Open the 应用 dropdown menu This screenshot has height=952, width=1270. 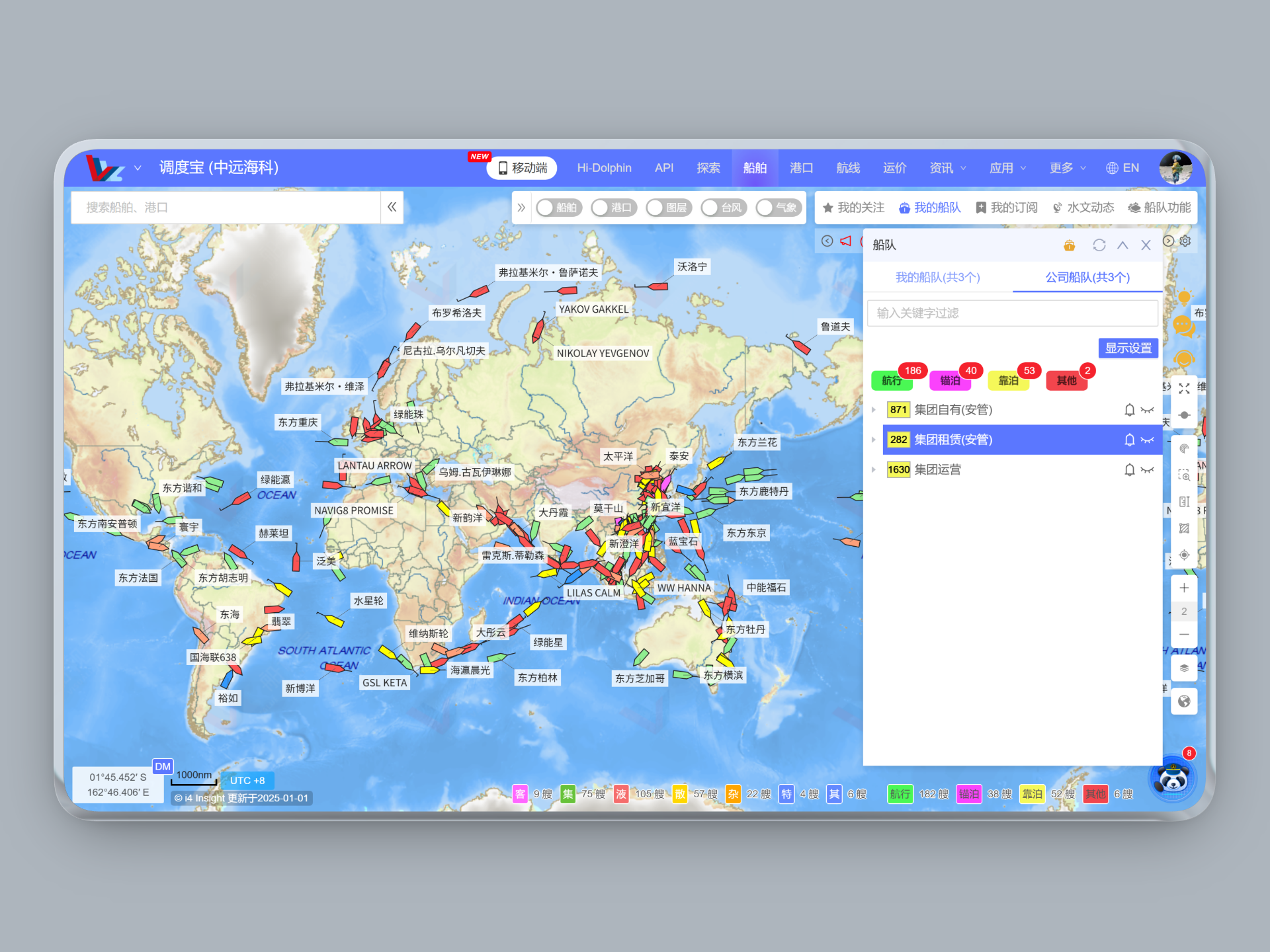tap(1007, 168)
